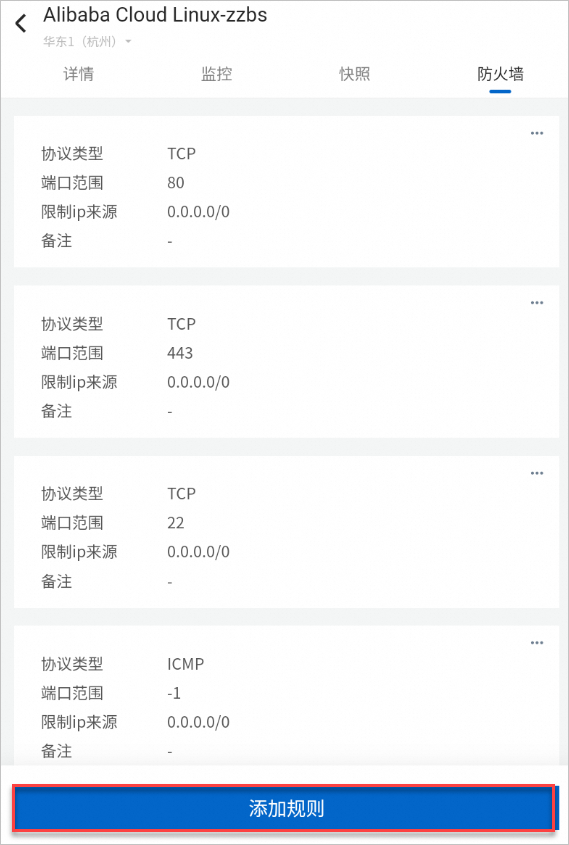Select the 防火墙 tab

tap(500, 74)
